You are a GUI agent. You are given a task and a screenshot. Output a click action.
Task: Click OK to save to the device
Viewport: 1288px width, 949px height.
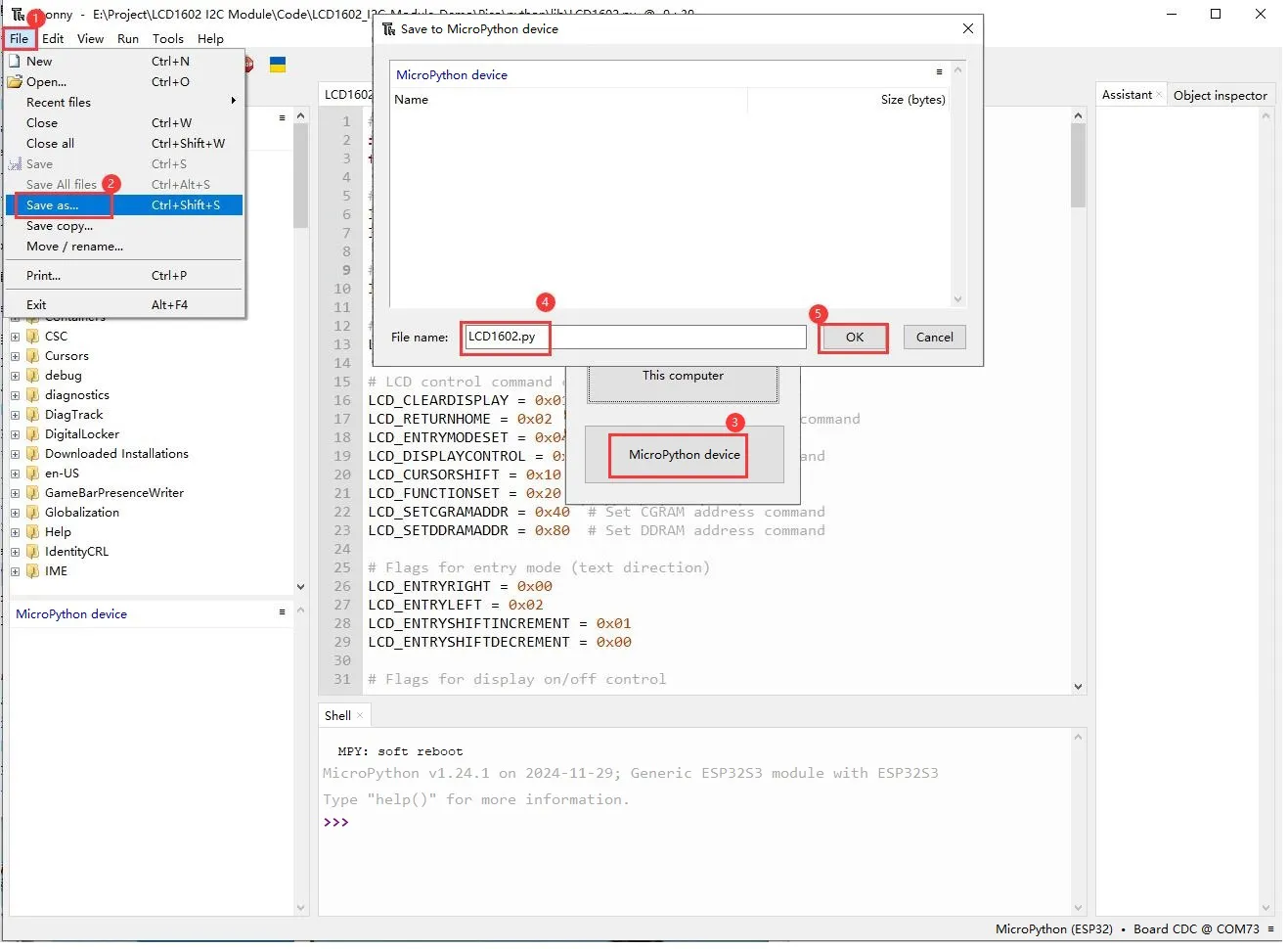coord(855,338)
